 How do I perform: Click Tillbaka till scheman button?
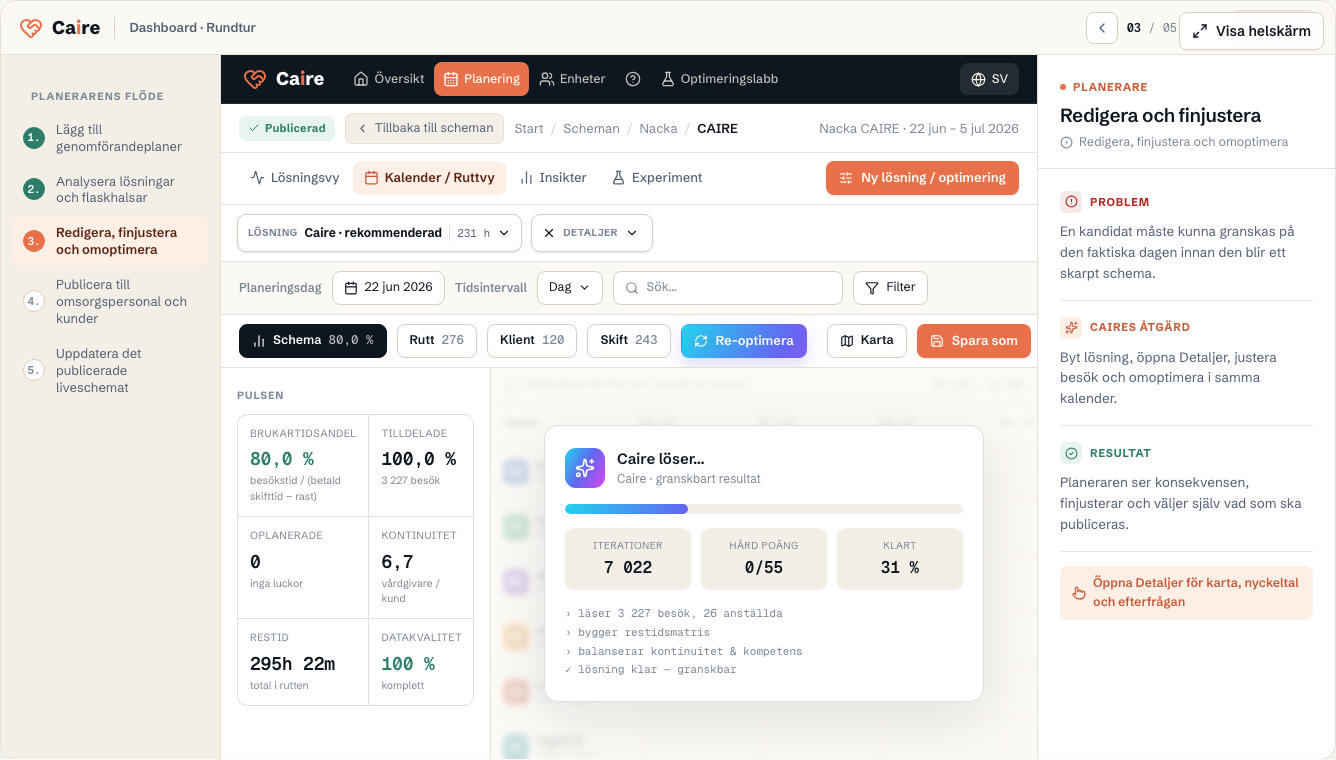pos(424,128)
